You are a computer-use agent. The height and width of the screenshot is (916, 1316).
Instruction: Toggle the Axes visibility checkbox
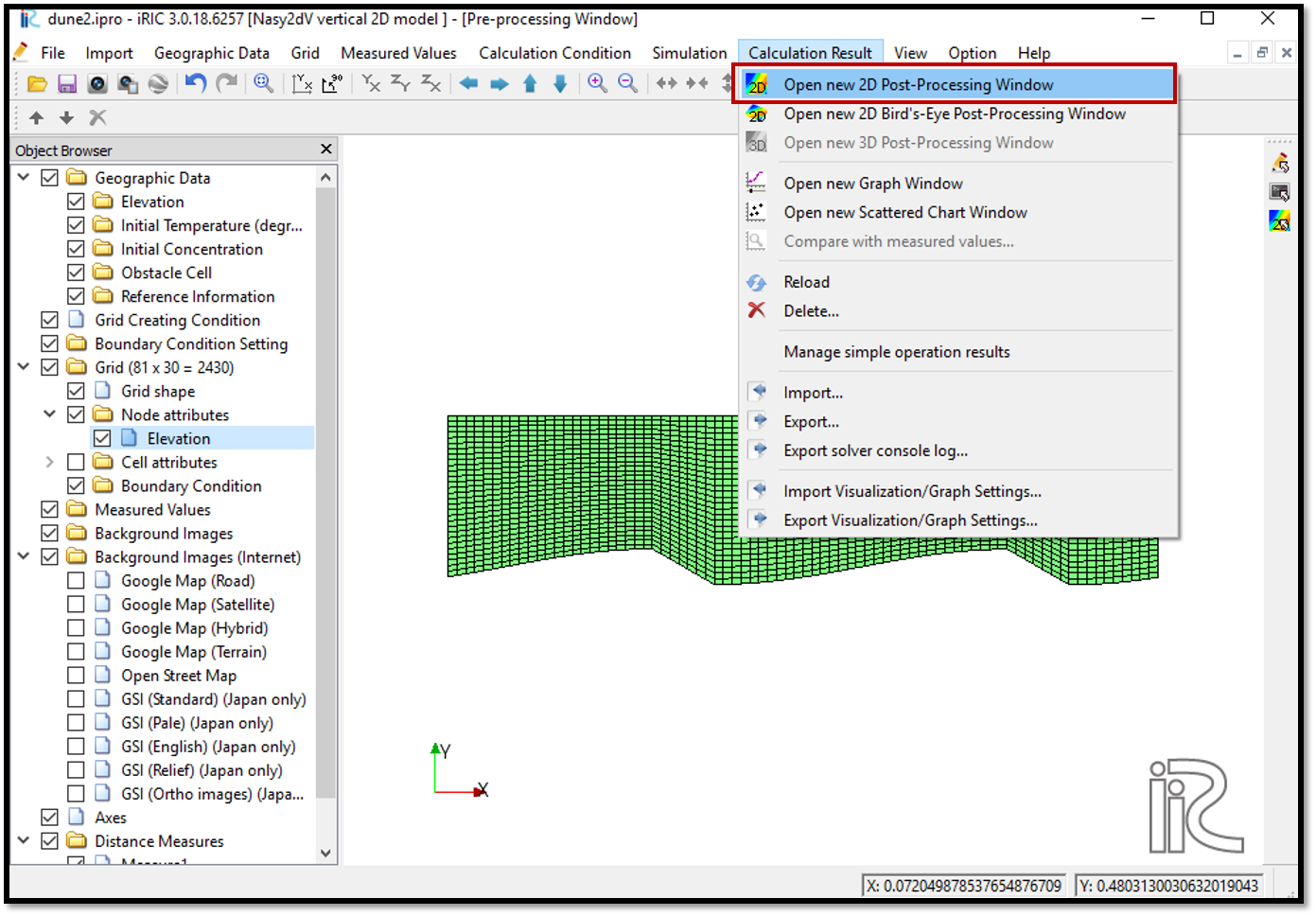(x=50, y=817)
